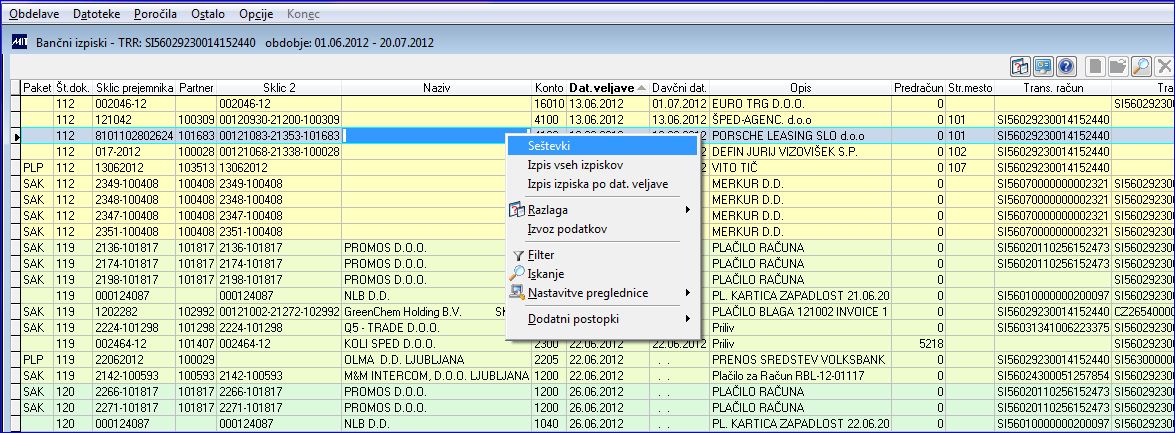Click the icon beside Nastavitve preglednice
Viewport: 1175px width, 433px height.
(517, 292)
